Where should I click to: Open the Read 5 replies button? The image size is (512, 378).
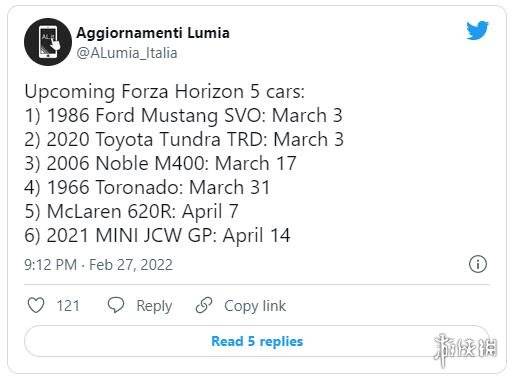pyautogui.click(x=257, y=341)
